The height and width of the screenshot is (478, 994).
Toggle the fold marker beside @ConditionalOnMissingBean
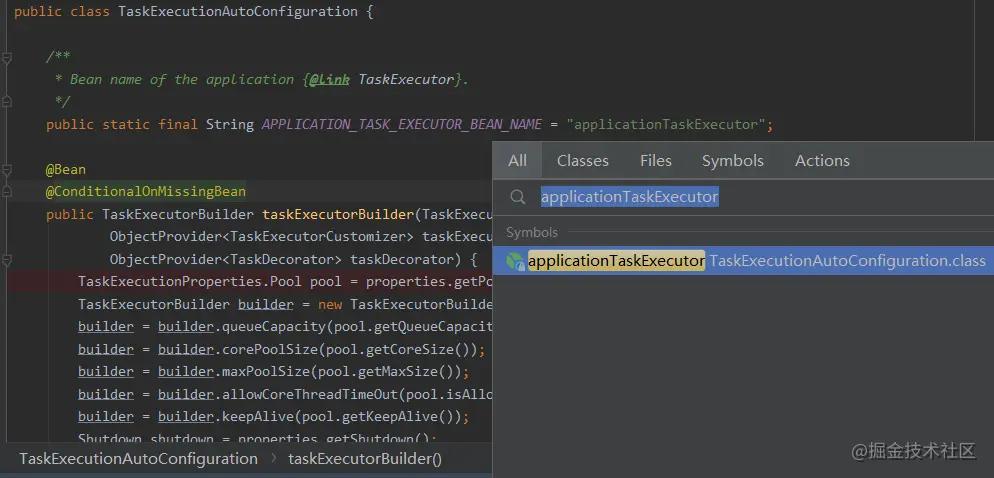6,191
